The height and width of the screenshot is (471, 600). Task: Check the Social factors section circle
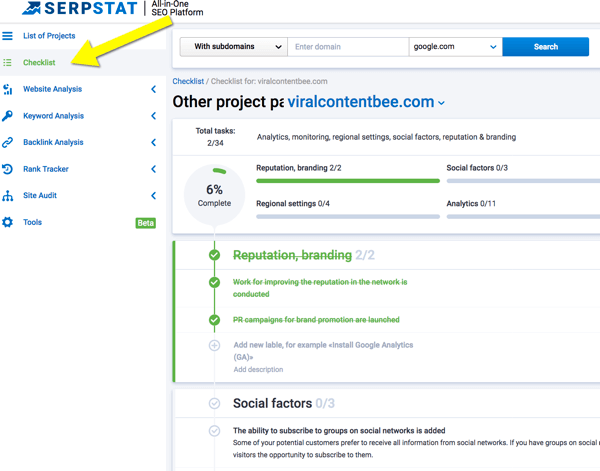pos(214,403)
